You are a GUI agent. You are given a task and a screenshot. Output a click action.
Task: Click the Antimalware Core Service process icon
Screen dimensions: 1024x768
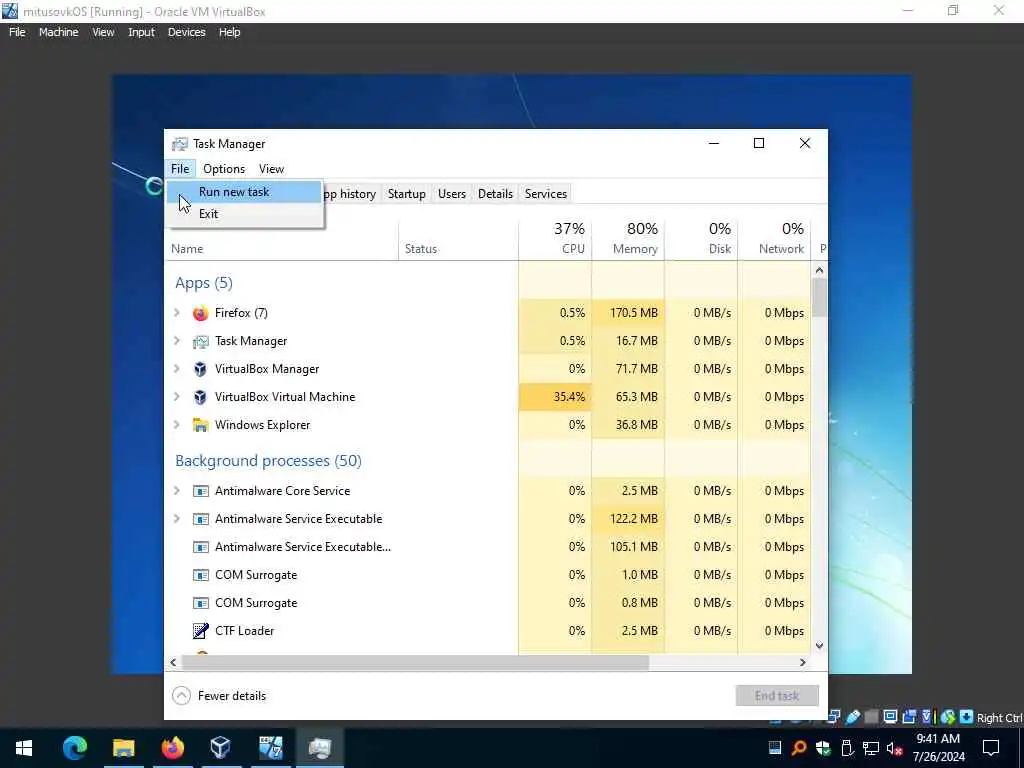tap(200, 491)
